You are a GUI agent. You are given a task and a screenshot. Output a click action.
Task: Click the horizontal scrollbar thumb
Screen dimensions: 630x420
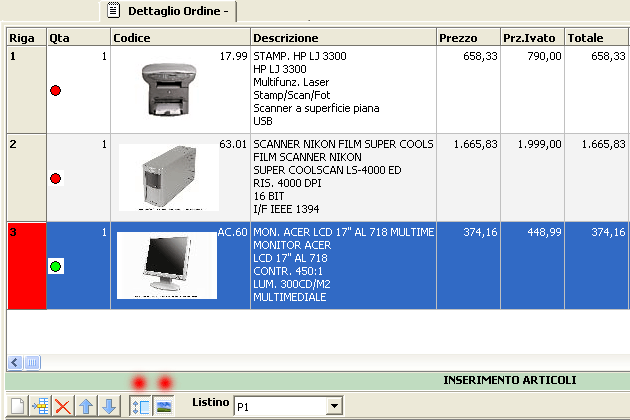32,363
